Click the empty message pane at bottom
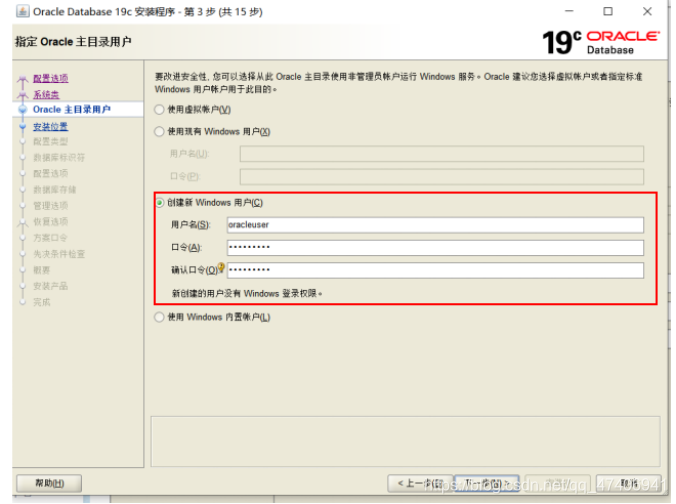 click(x=405, y=441)
